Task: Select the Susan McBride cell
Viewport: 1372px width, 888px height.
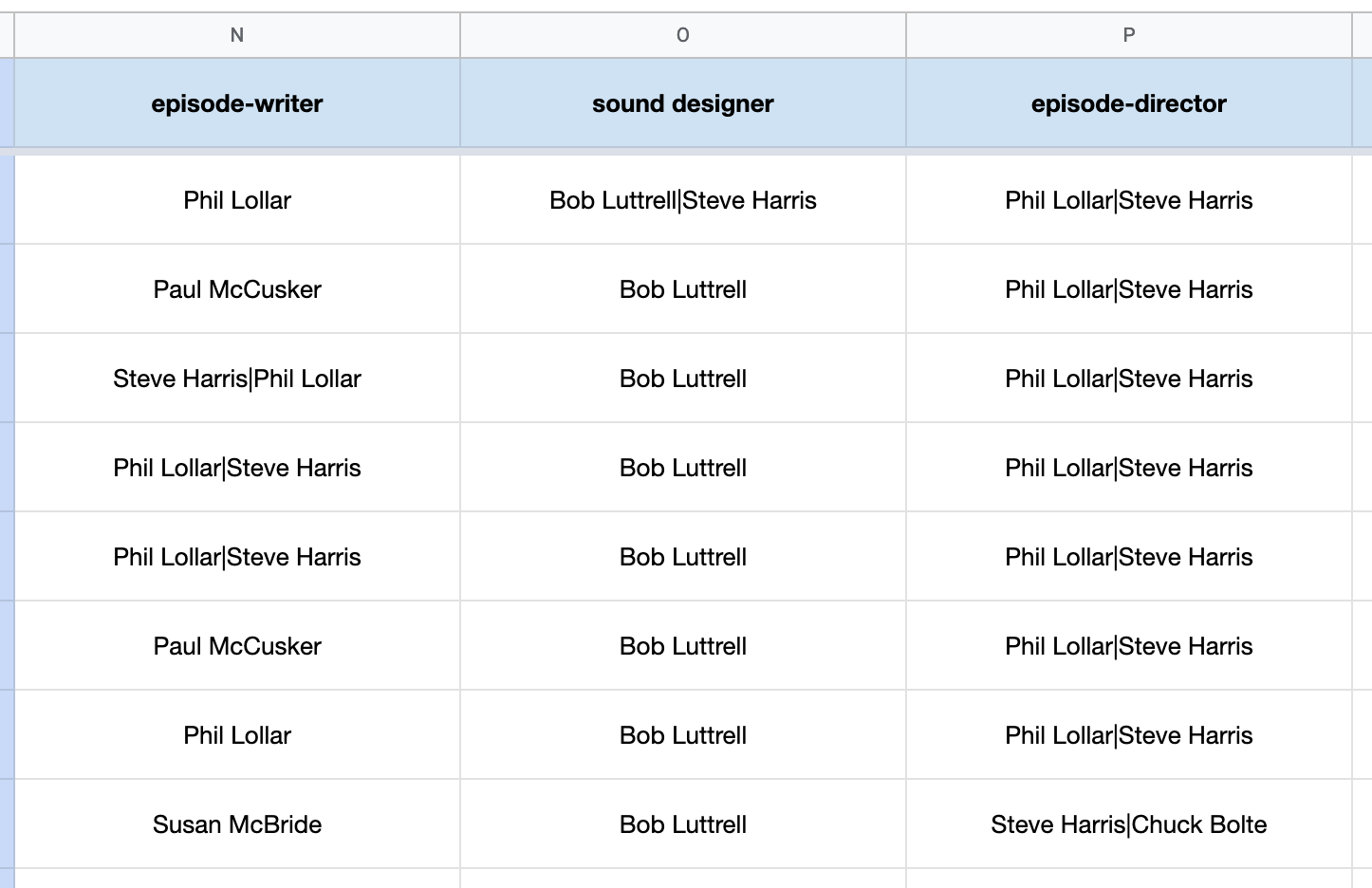Action: click(x=237, y=824)
